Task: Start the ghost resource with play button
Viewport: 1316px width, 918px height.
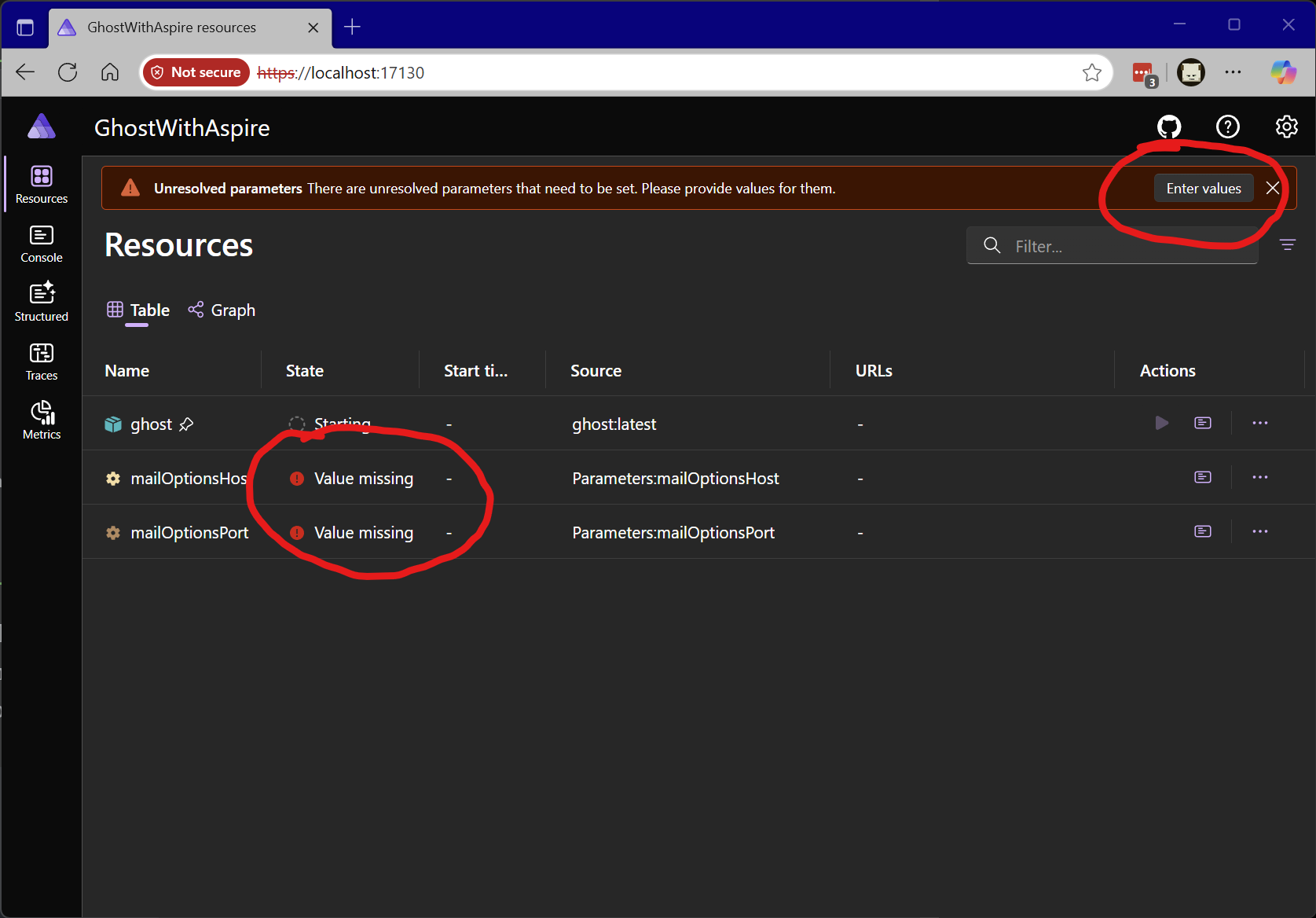Action: point(1161,423)
